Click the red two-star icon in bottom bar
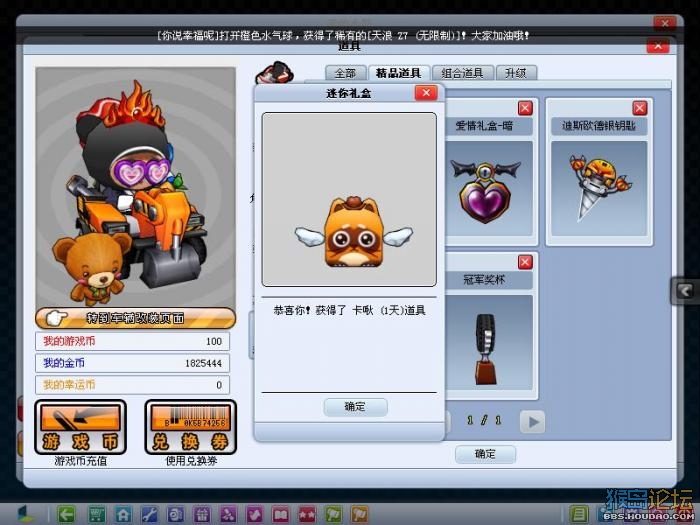 307,514
